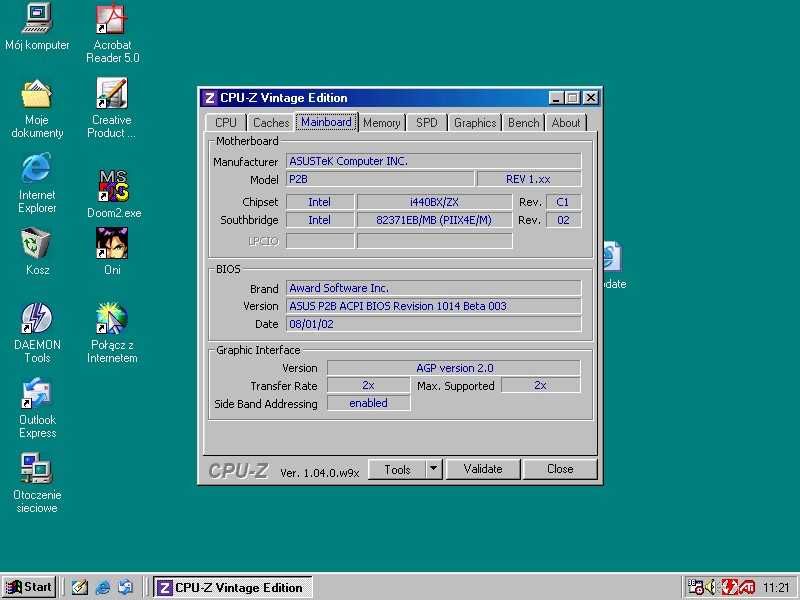This screenshot has width=800, height=600.
Task: Click the system clock showing 11:21
Action: click(x=776, y=588)
